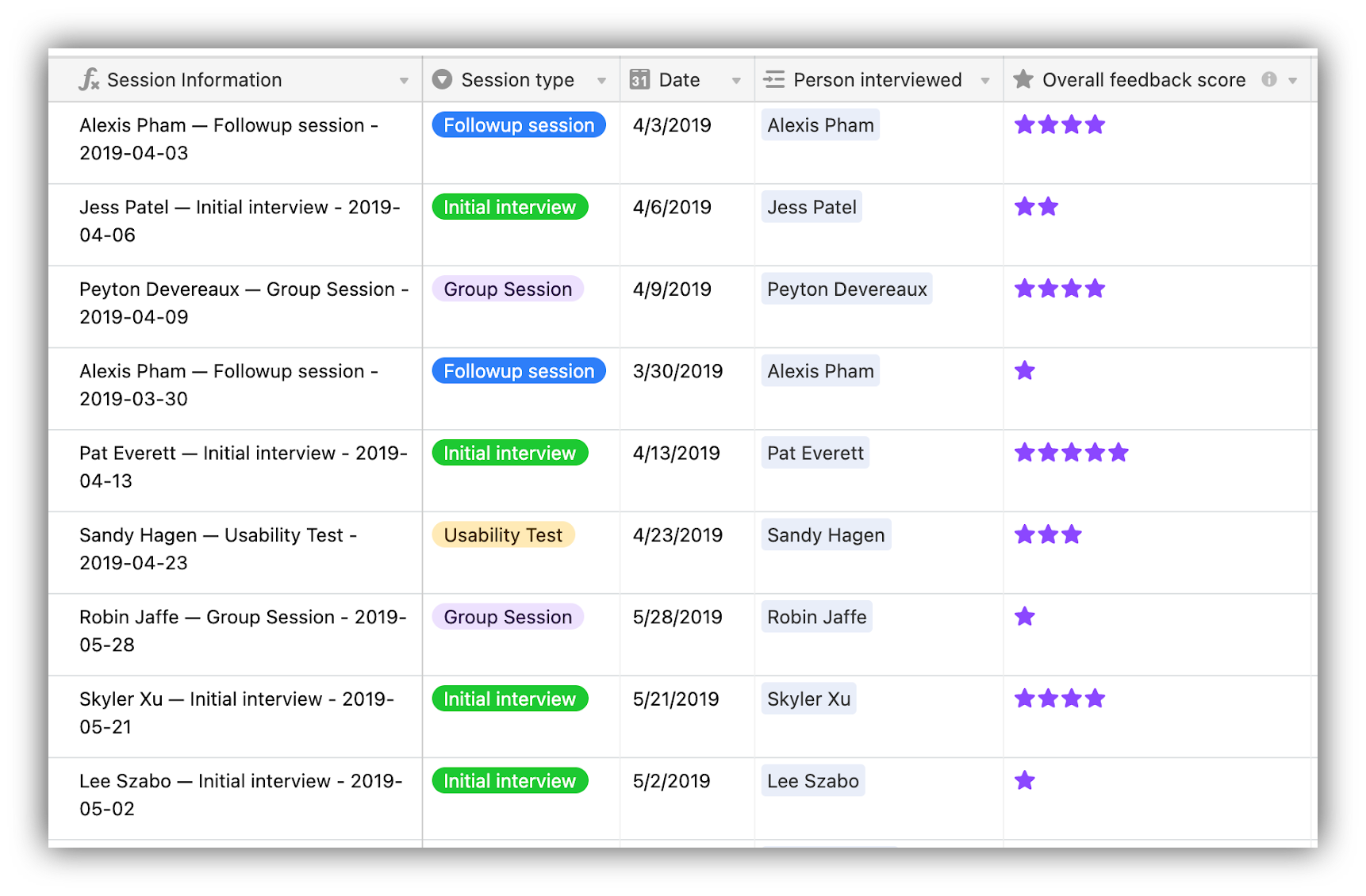Select 'Sandy Hagen — Usability Test' session cell
The width and height of the screenshot is (1366, 896).
235,553
